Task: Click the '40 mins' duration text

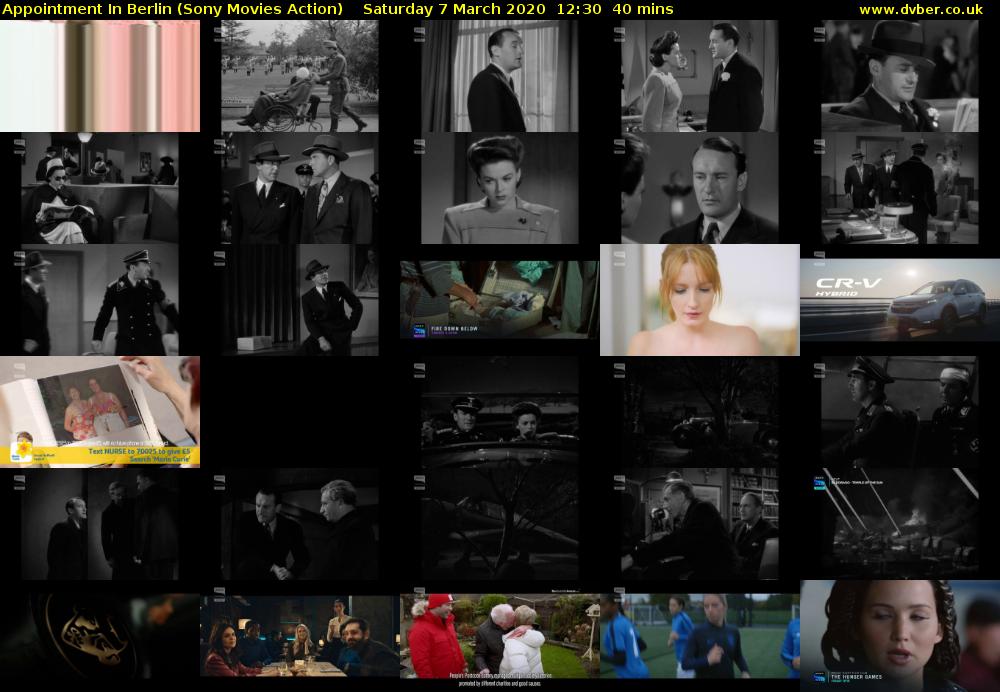Action: [642, 9]
